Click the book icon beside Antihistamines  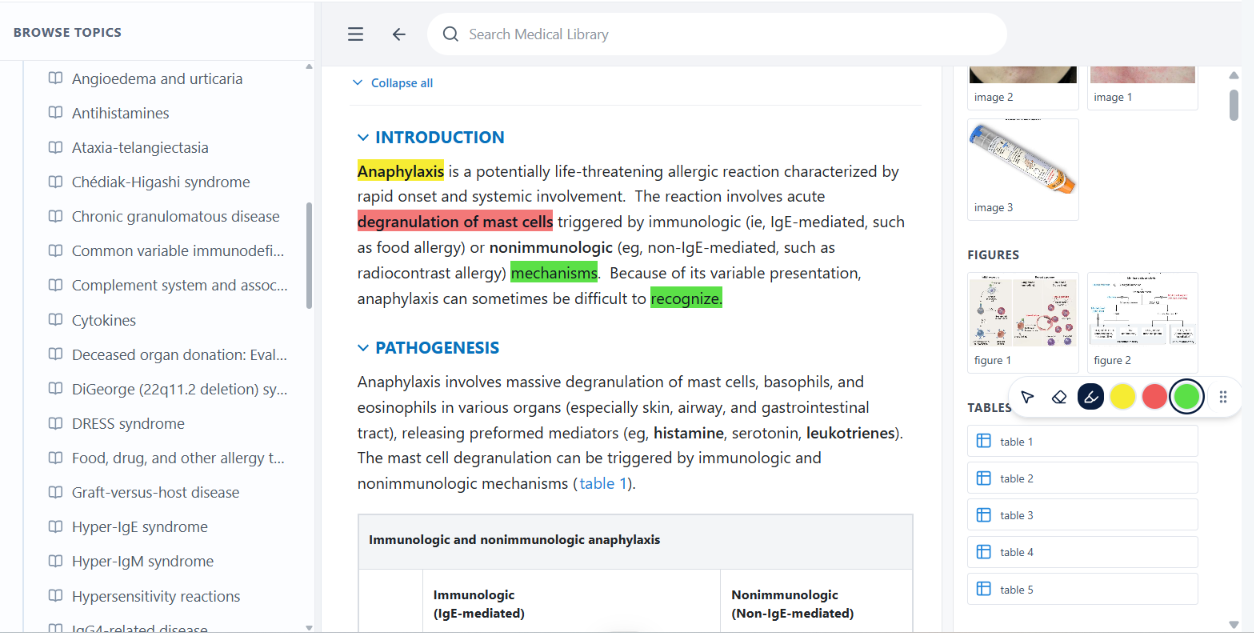pyautogui.click(x=56, y=113)
